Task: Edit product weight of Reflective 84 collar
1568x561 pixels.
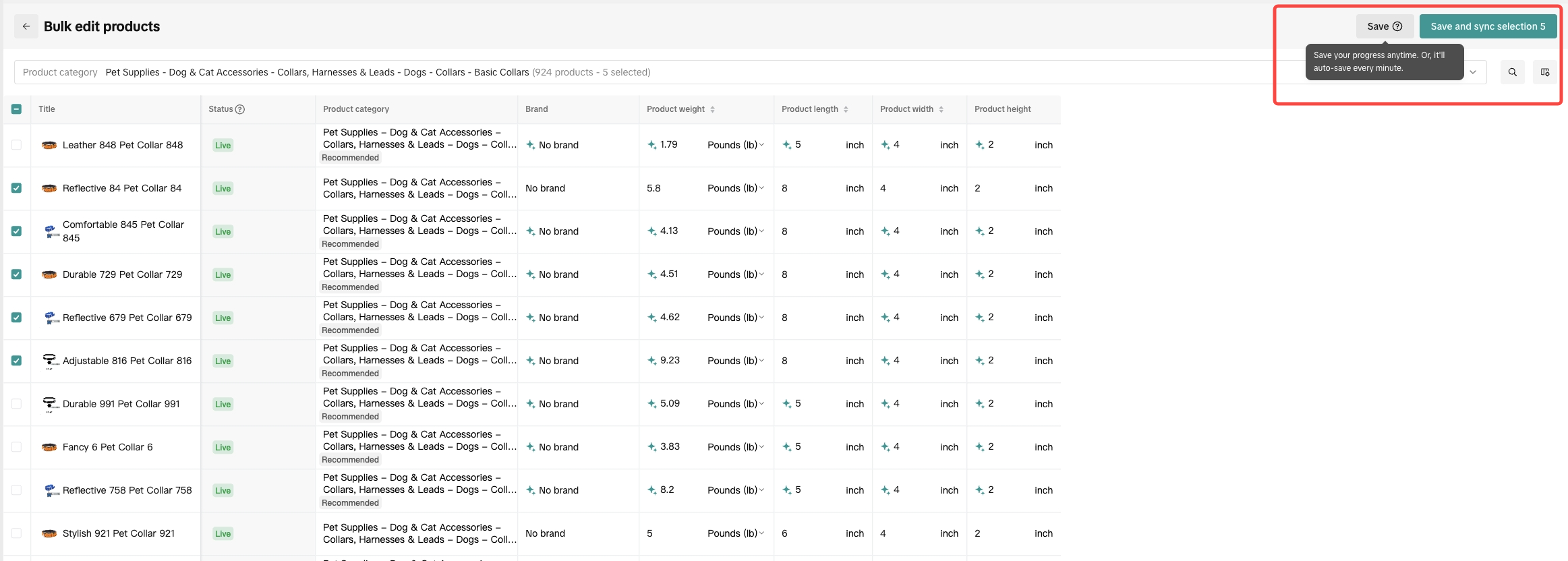Action: click(x=671, y=188)
